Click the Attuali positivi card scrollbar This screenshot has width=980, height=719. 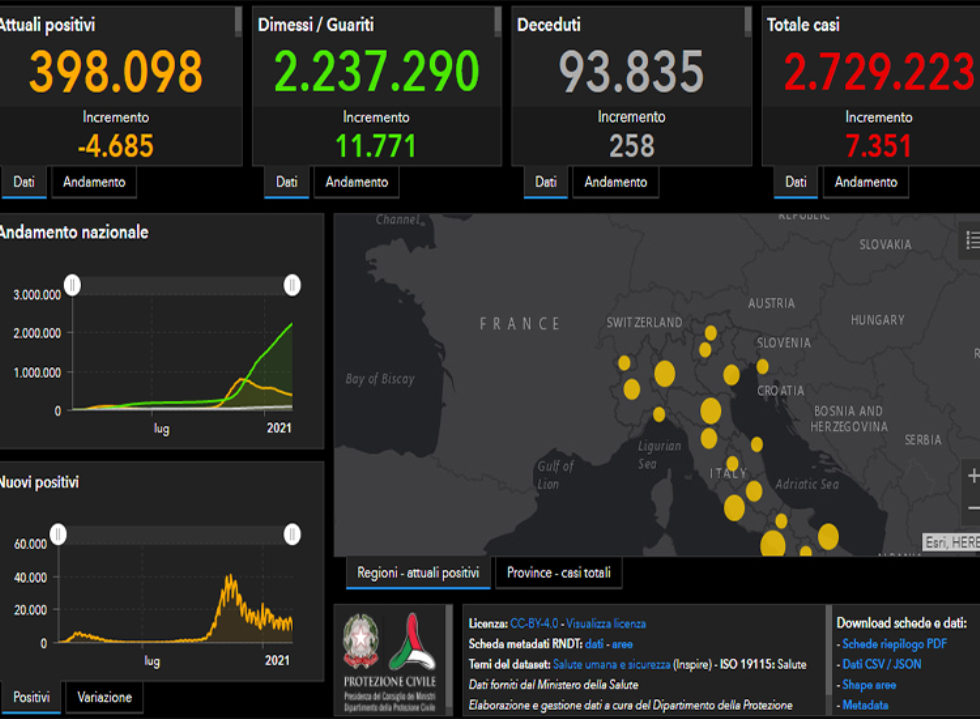tap(238, 21)
